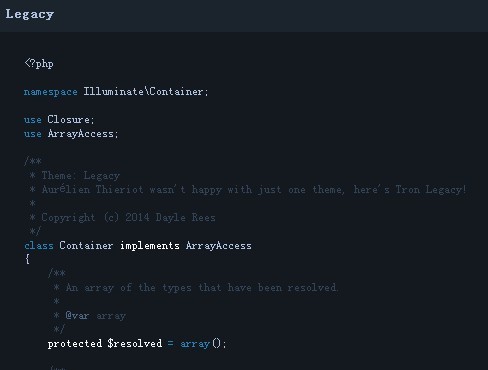Click the class keyword
The width and height of the screenshot is (488, 370).
click(x=39, y=246)
